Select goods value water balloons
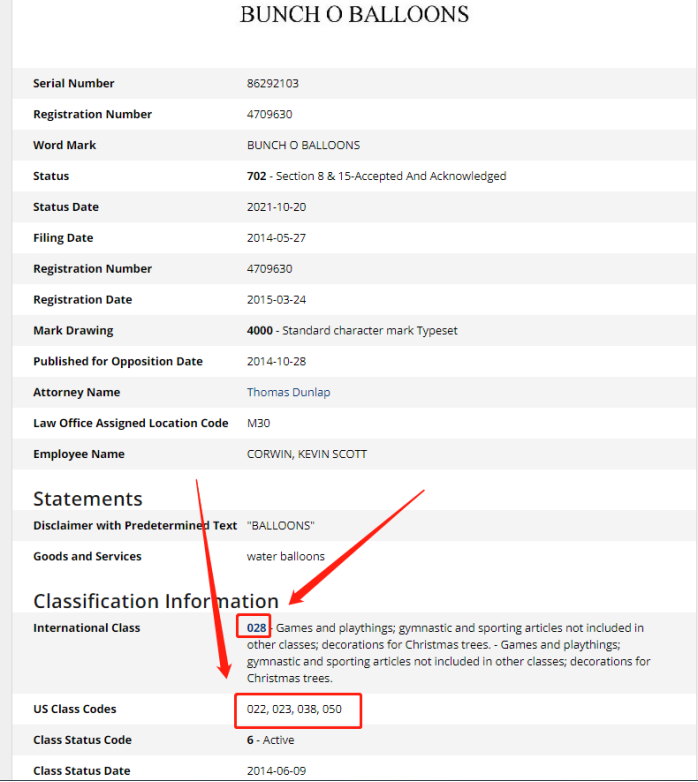 [x=286, y=557]
